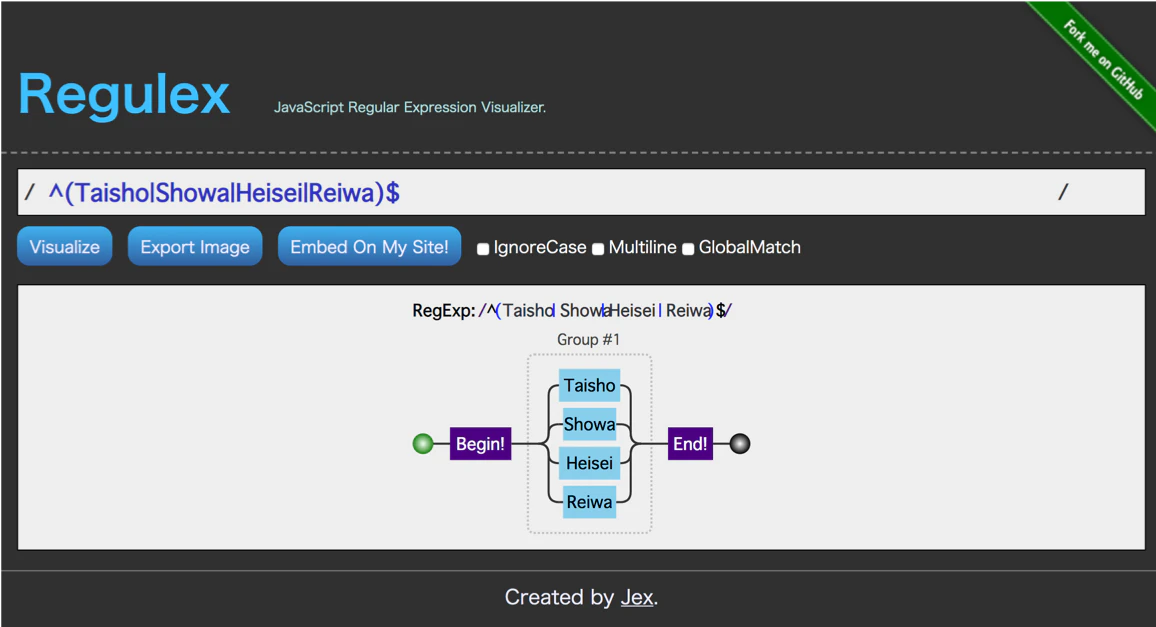Viewport: 1156px width, 627px height.
Task: Click the purple End! node
Action: click(690, 444)
